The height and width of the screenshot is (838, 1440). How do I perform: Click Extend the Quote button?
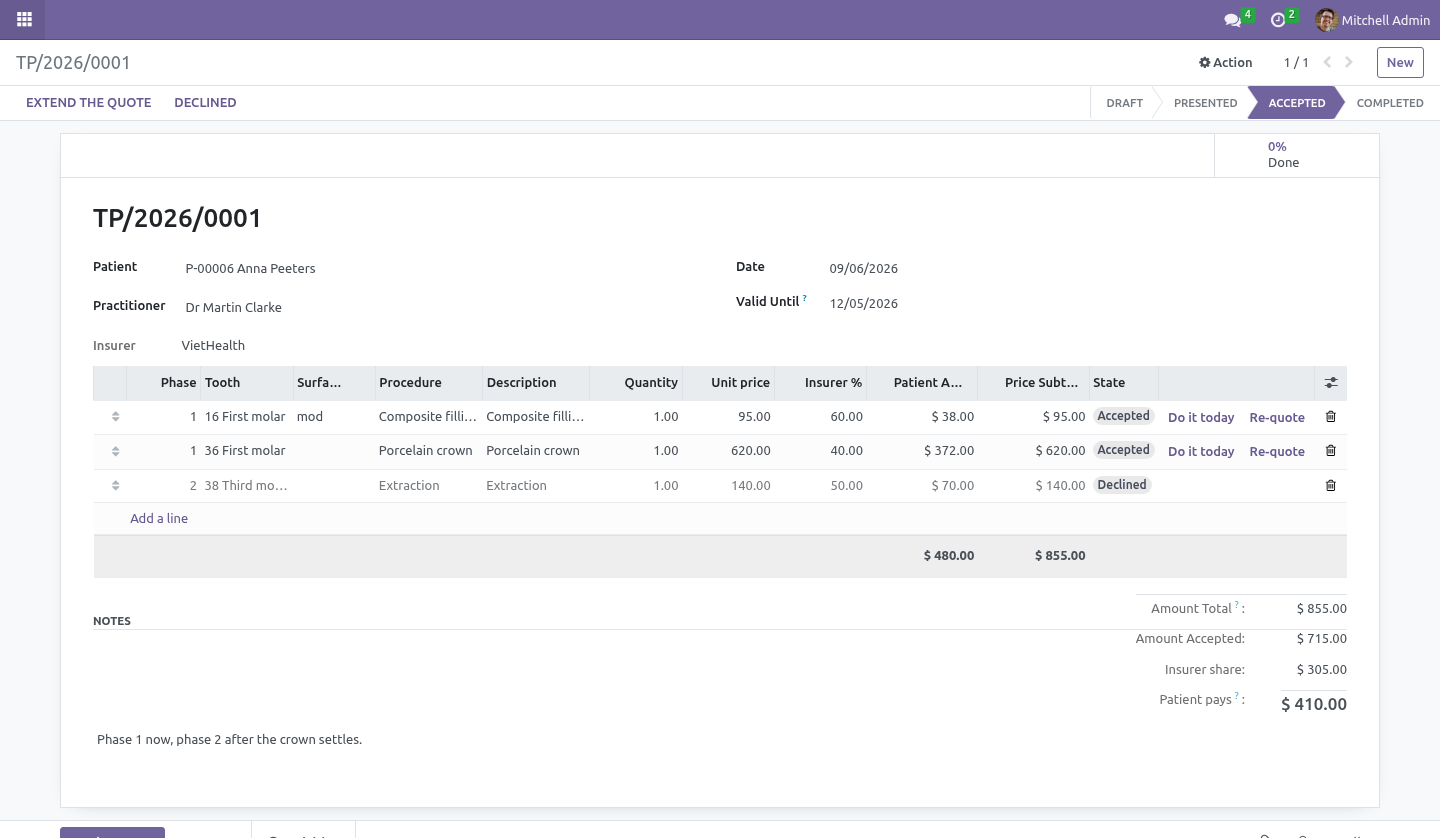coord(89,102)
